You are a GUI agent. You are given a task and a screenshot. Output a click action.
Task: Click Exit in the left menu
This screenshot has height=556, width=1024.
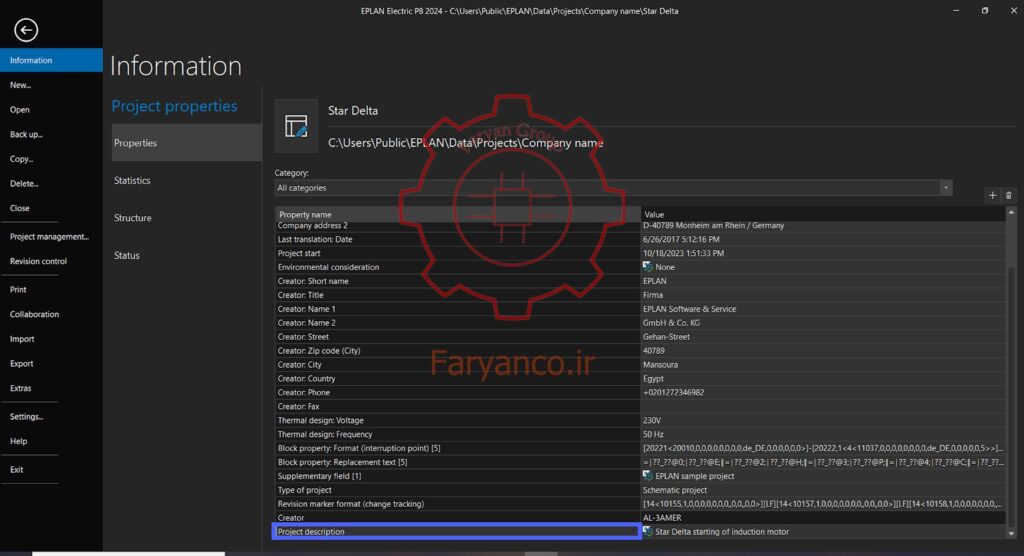coord(16,470)
